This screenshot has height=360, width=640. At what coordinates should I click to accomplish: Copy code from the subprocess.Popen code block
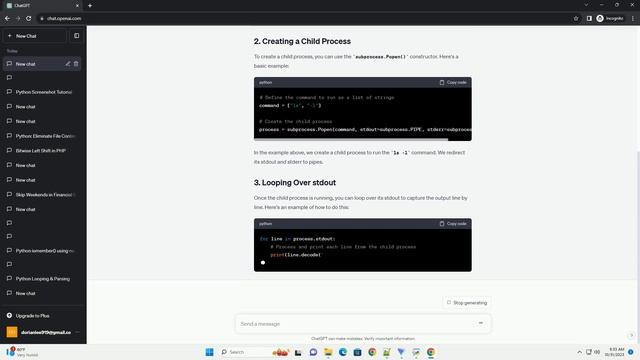point(453,82)
